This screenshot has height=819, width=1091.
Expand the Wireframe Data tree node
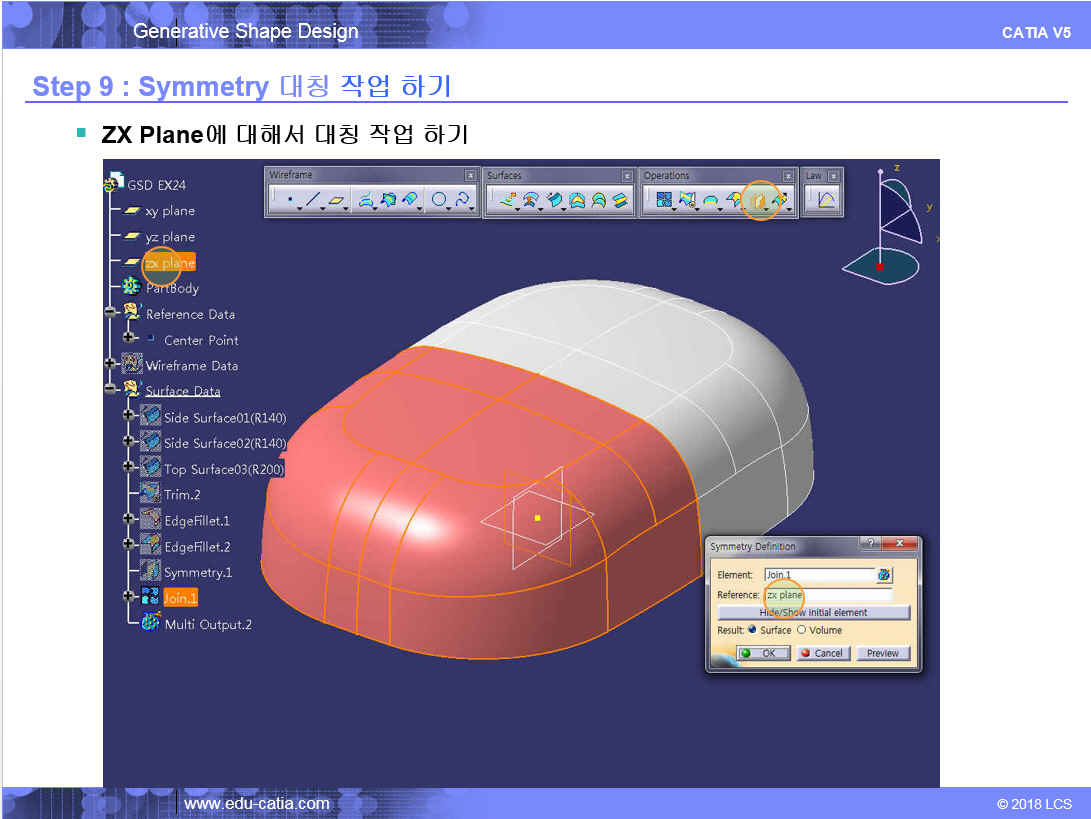pos(111,365)
